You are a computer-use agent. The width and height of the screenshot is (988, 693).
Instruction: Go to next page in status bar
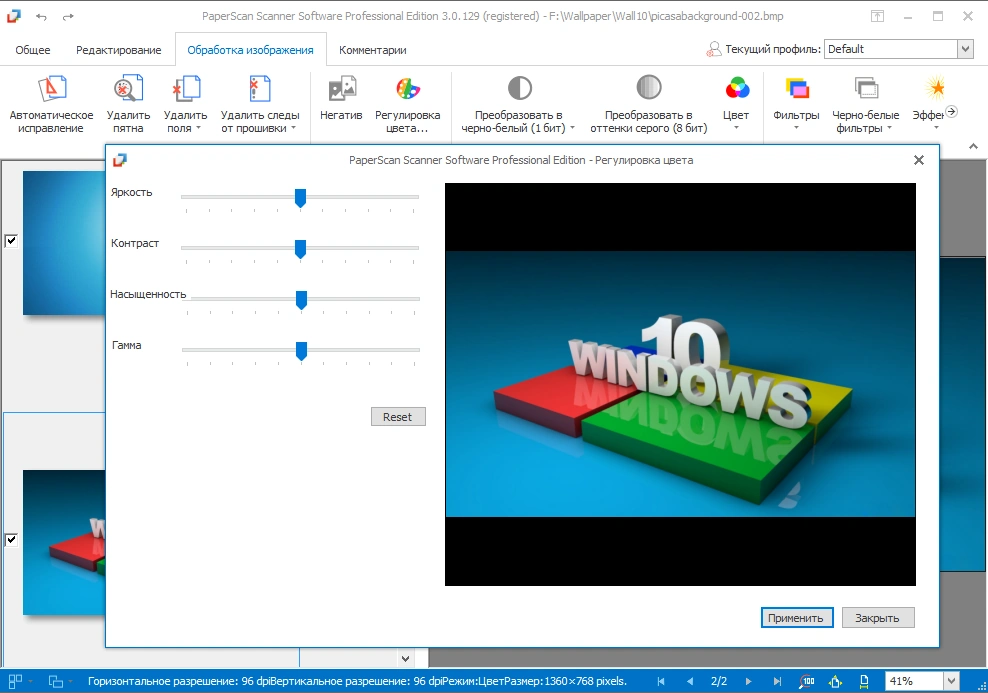(x=748, y=681)
